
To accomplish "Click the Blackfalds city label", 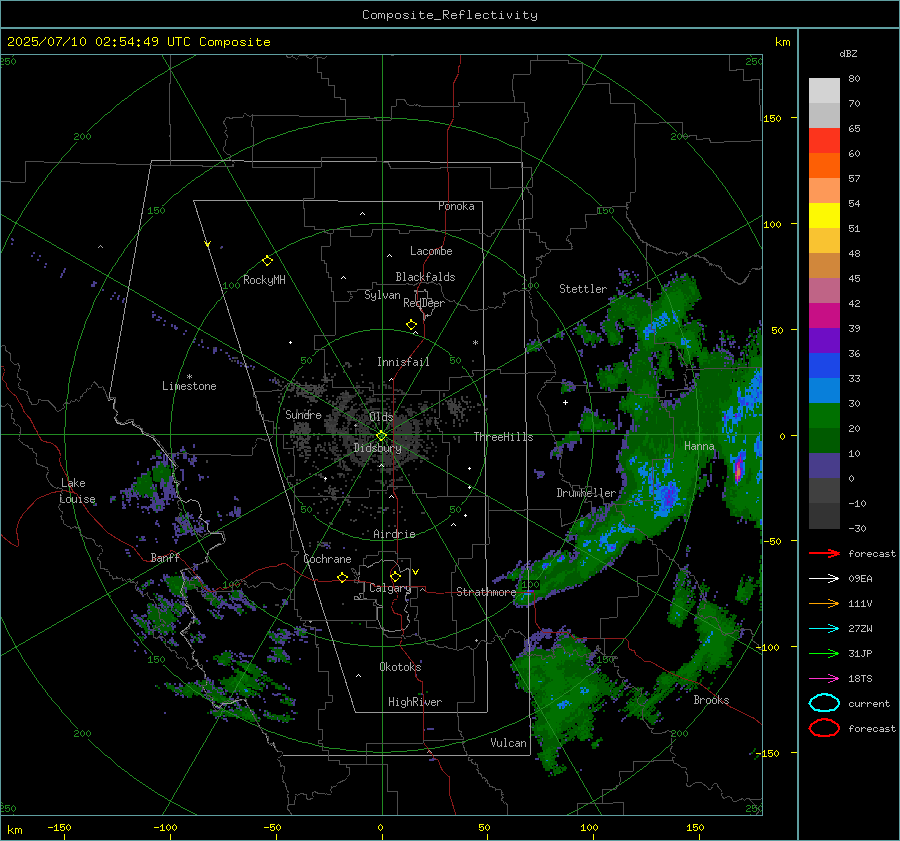I will [425, 277].
